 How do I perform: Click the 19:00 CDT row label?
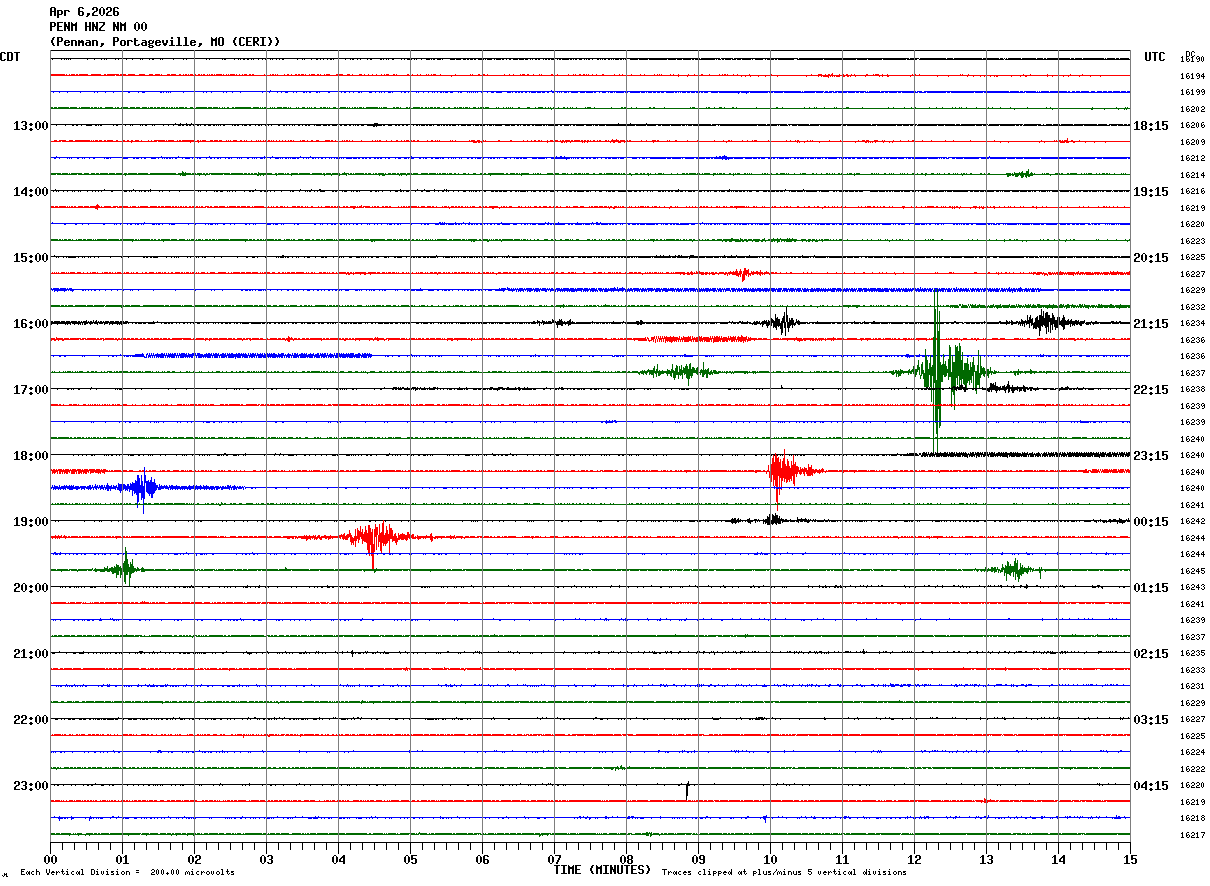click(x=31, y=522)
